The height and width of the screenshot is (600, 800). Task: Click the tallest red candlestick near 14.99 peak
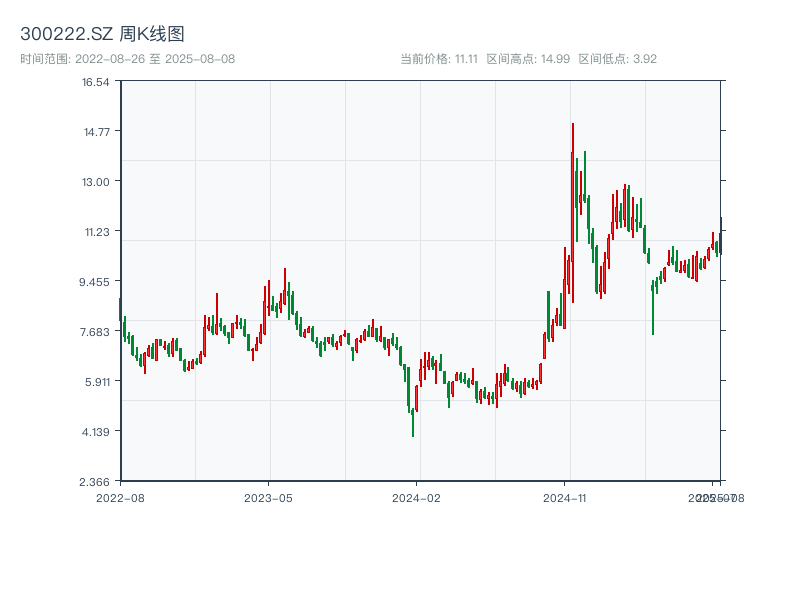(x=572, y=213)
